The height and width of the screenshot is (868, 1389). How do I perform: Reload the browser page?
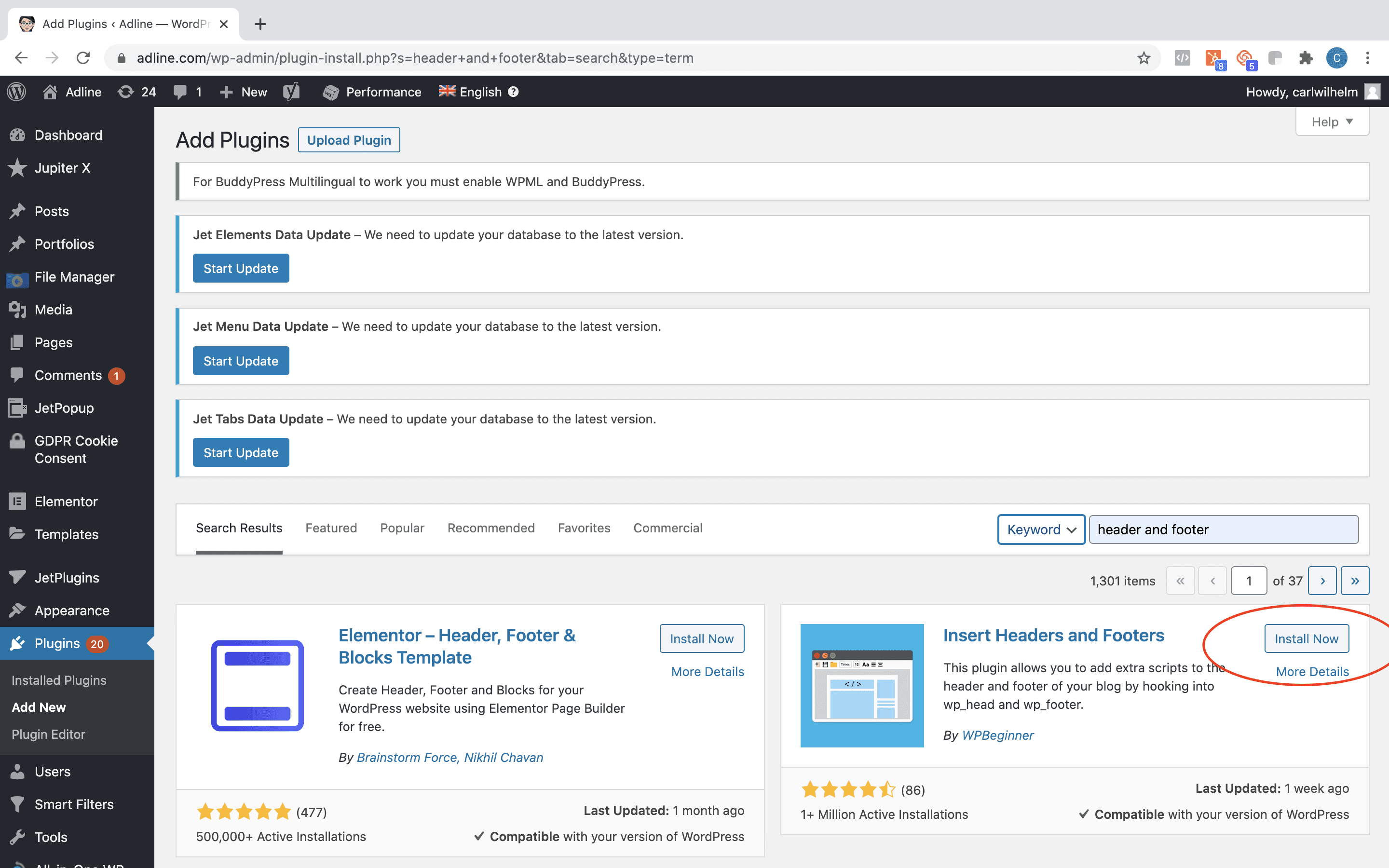83,58
